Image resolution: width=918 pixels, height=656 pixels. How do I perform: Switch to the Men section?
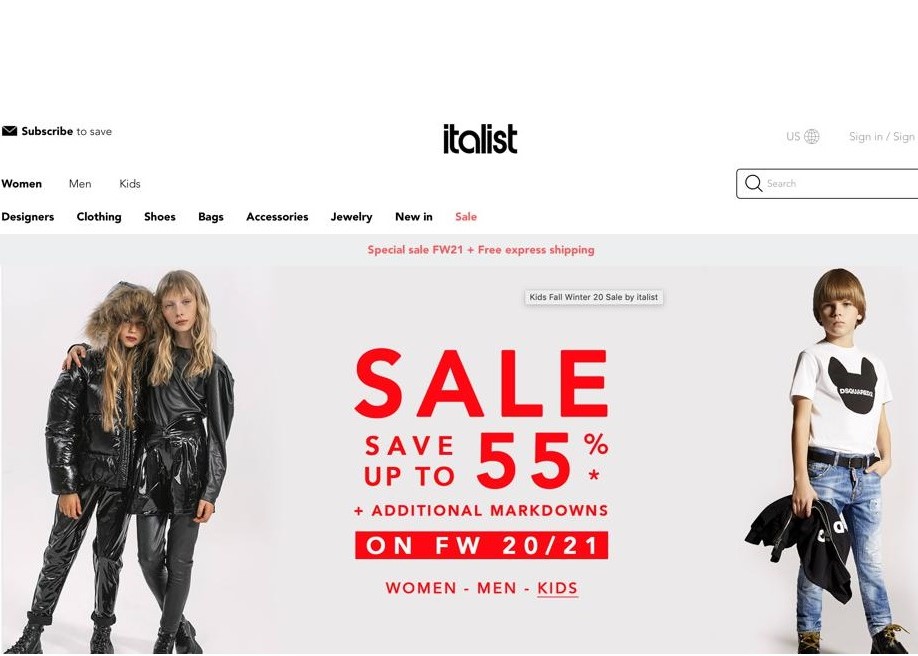(80, 184)
